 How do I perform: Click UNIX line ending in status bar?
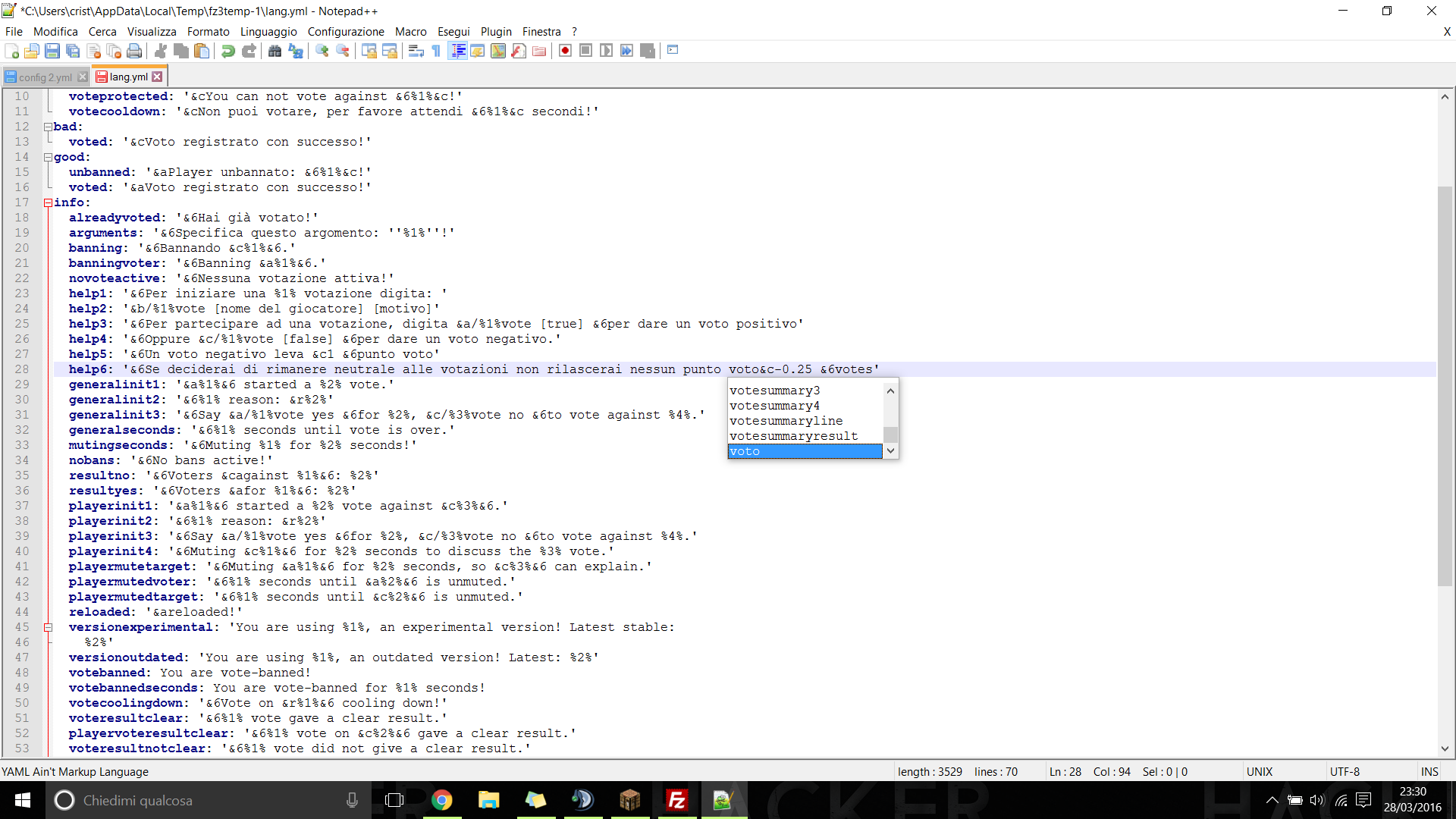(x=1260, y=771)
